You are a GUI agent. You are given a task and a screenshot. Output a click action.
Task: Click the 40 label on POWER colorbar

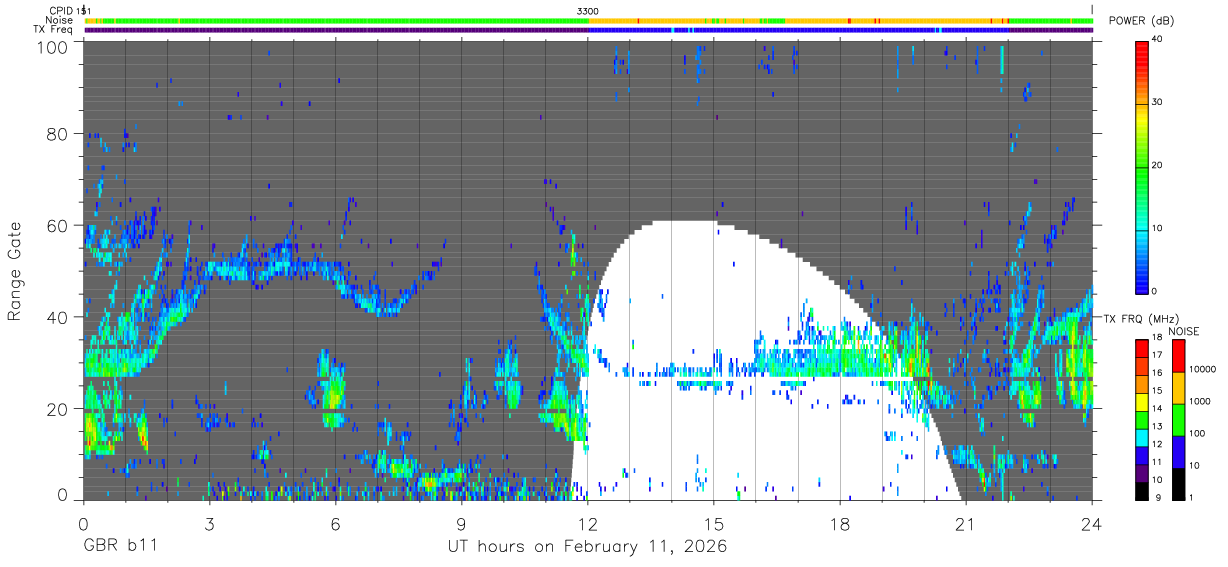click(1159, 40)
